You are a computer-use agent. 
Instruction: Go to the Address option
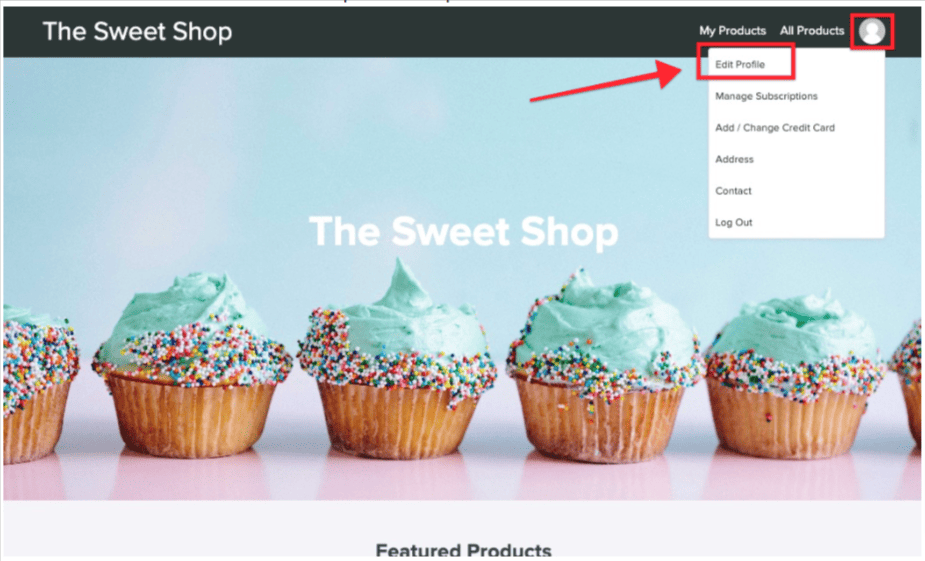point(734,159)
